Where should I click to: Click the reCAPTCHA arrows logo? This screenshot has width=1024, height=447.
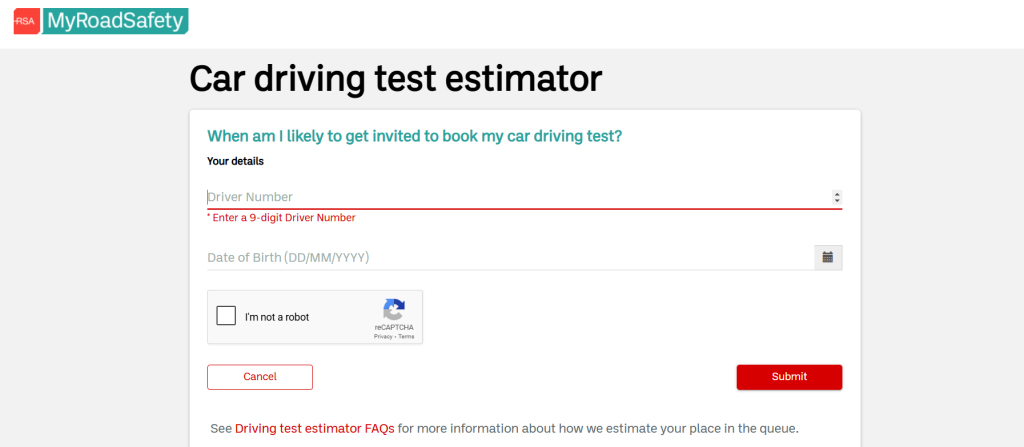point(394,309)
